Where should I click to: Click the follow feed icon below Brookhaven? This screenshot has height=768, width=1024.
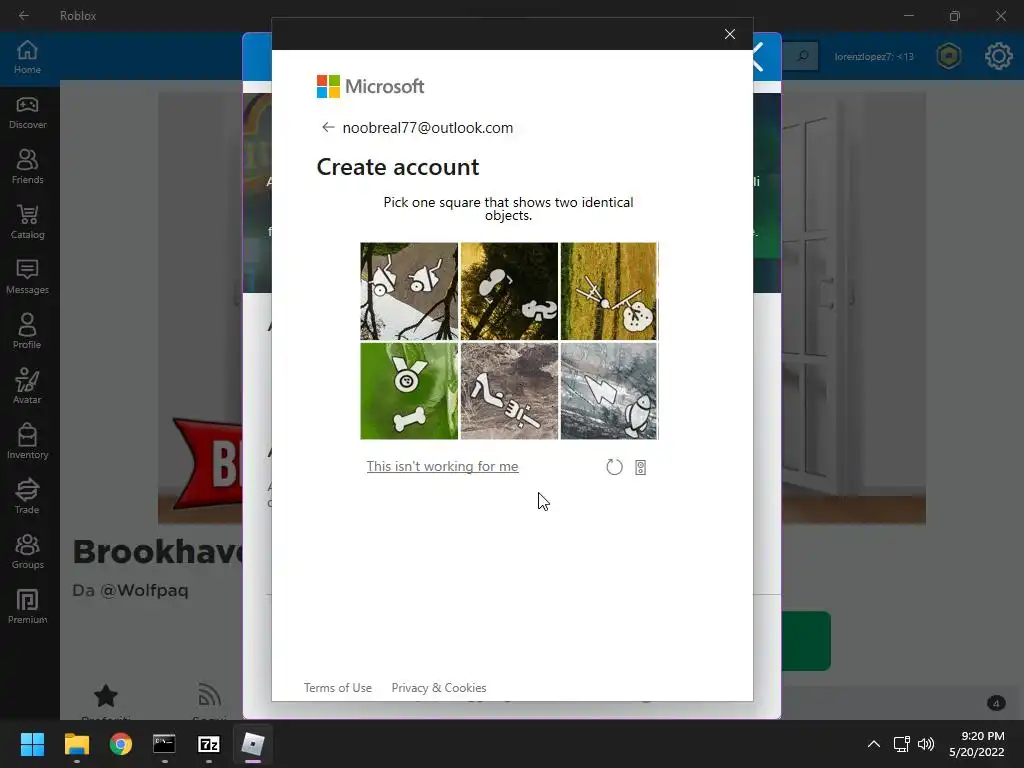point(209,695)
